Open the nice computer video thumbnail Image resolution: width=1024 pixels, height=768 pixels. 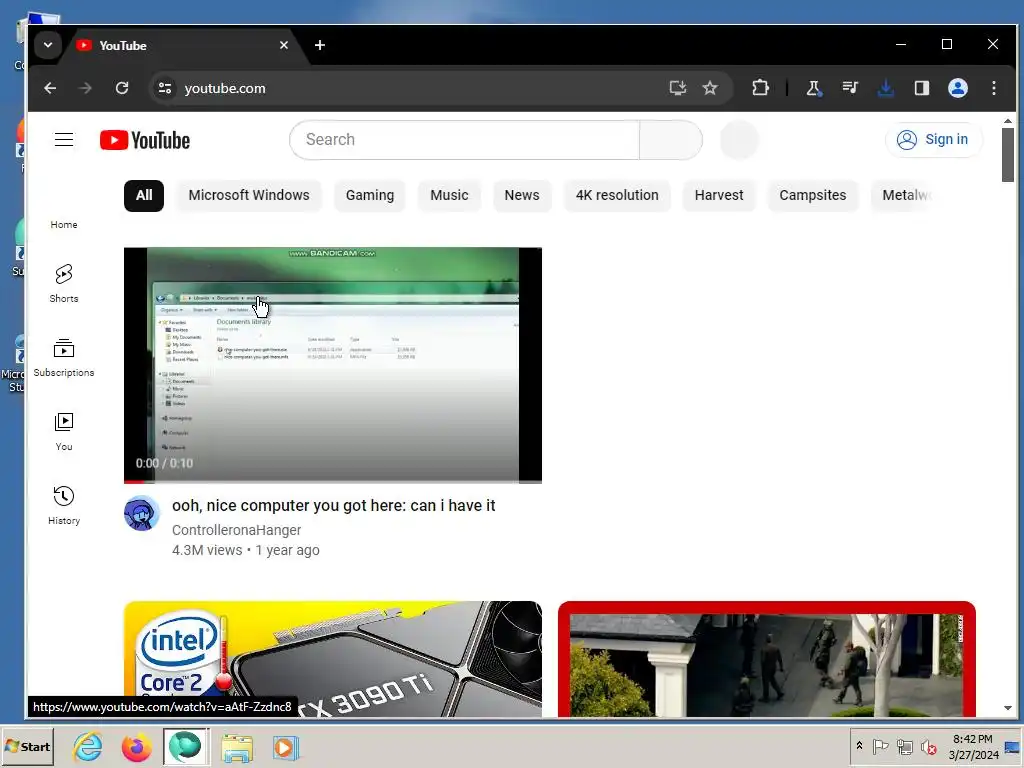coord(333,364)
